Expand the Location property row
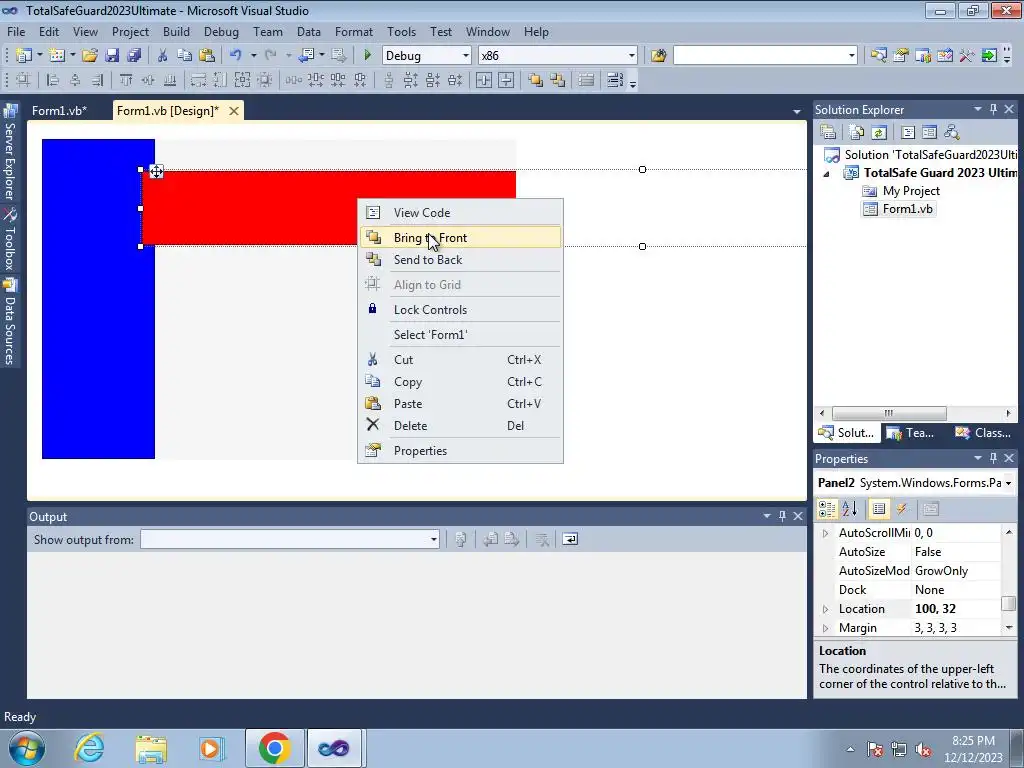 [825, 609]
